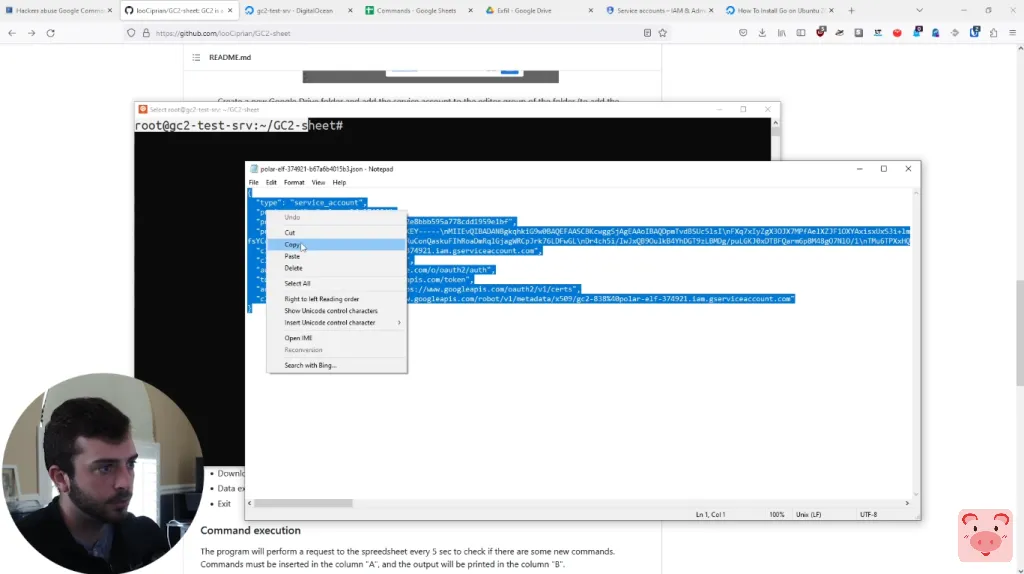
Task: Open the Pocket save icon
Action: tap(743, 33)
